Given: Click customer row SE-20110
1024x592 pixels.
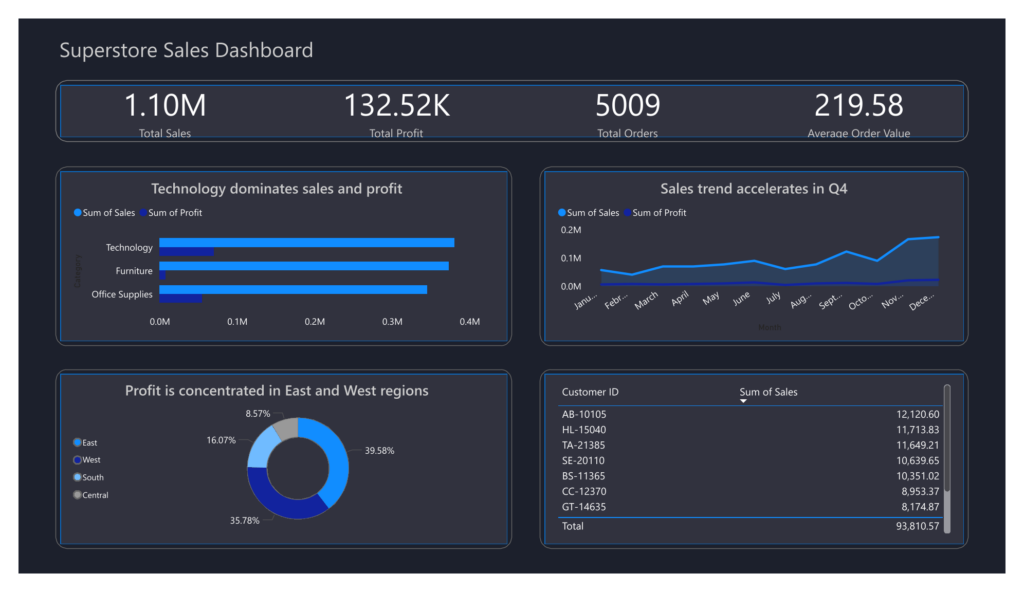Looking at the screenshot, I should coord(750,461).
